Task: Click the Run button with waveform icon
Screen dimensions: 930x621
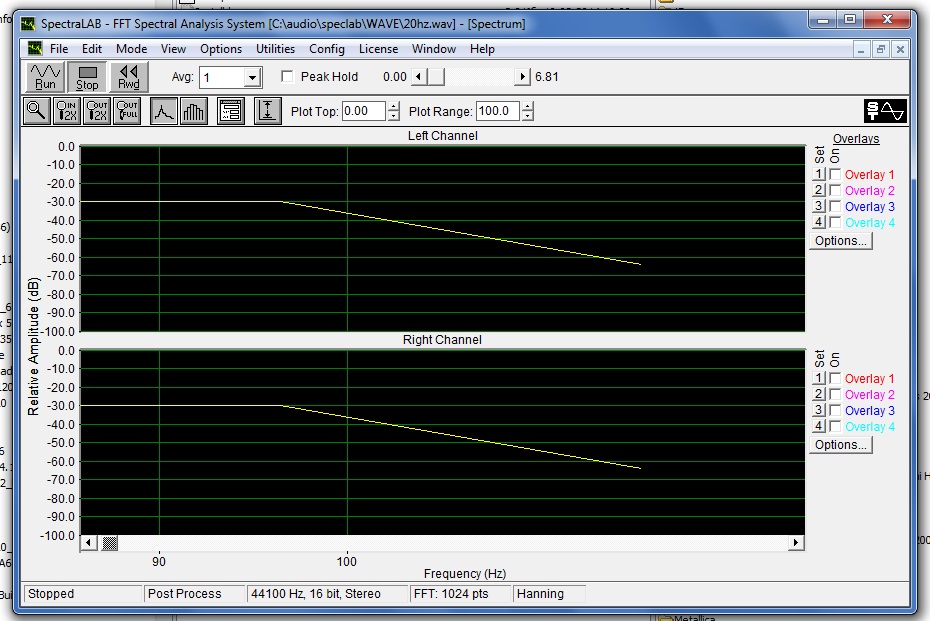Action: 45,77
